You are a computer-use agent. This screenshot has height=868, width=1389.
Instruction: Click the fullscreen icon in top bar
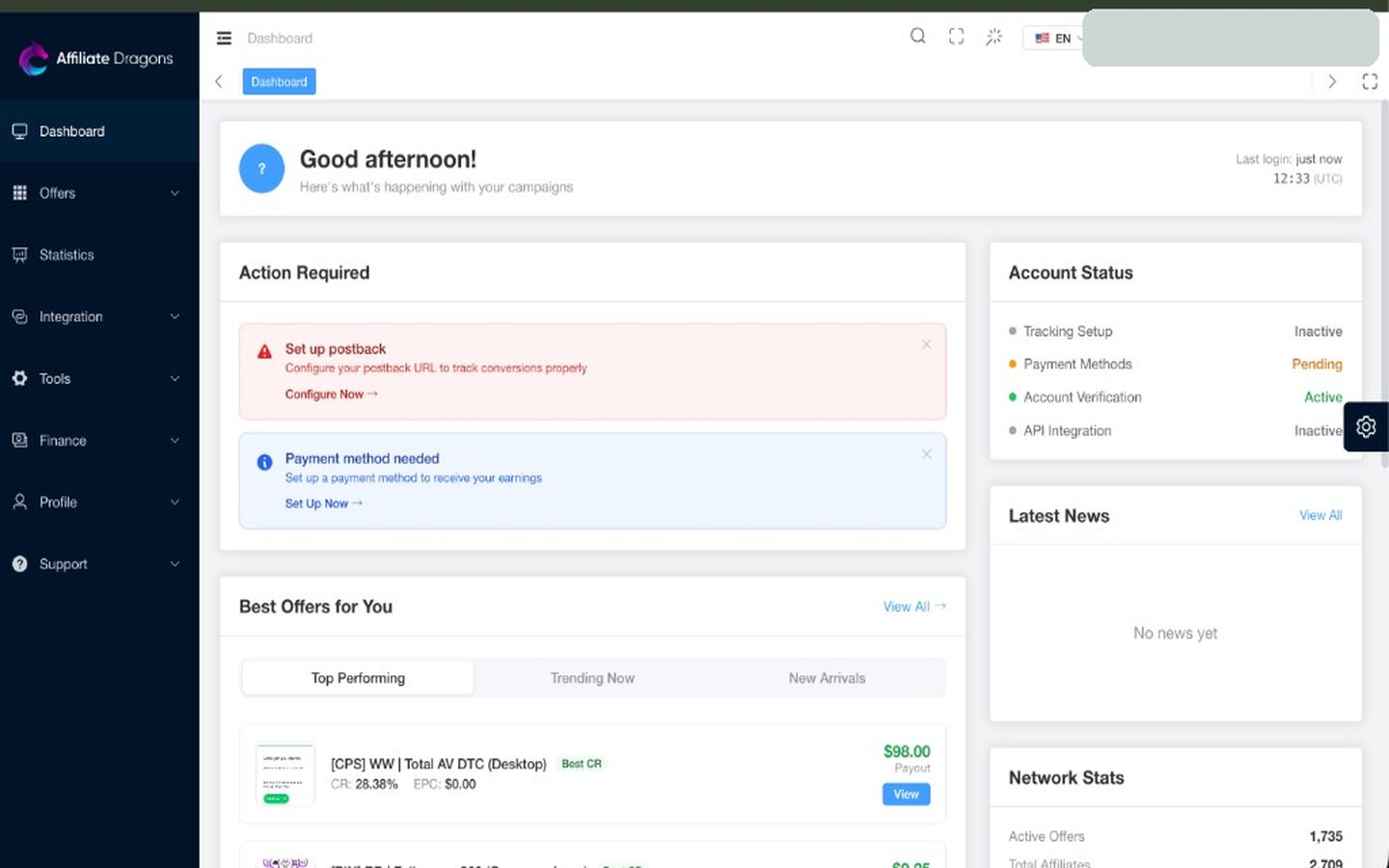[956, 37]
